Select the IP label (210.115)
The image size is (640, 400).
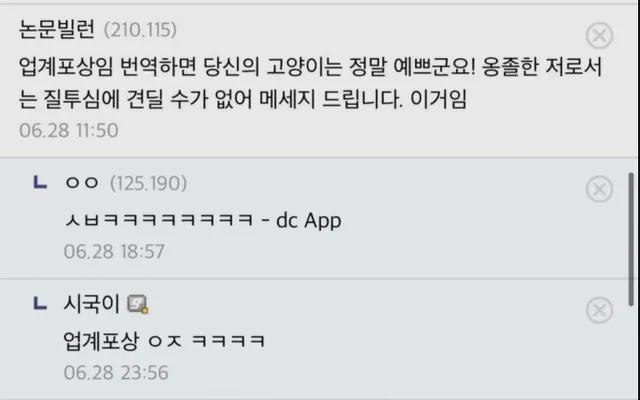tap(140, 30)
